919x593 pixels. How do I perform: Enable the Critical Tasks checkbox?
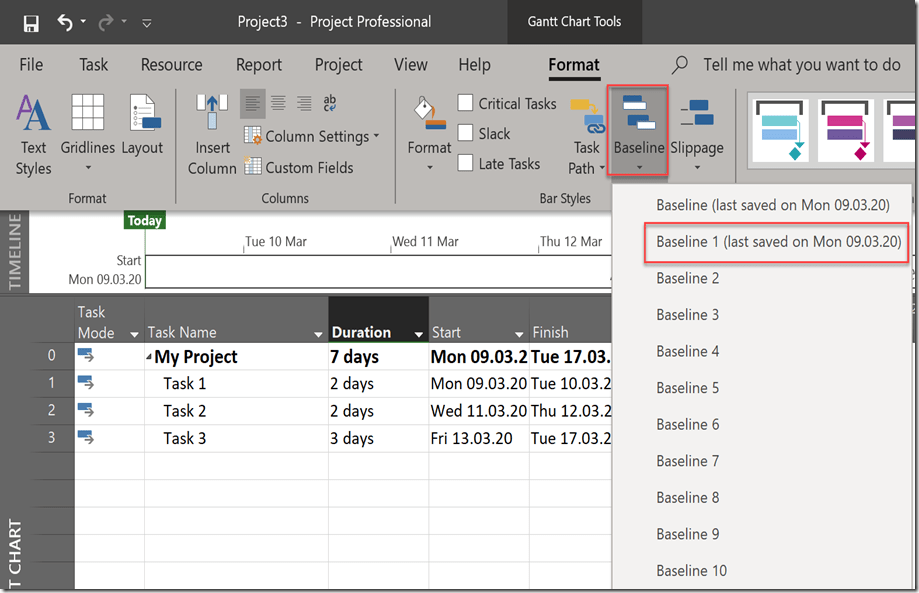pyautogui.click(x=466, y=103)
